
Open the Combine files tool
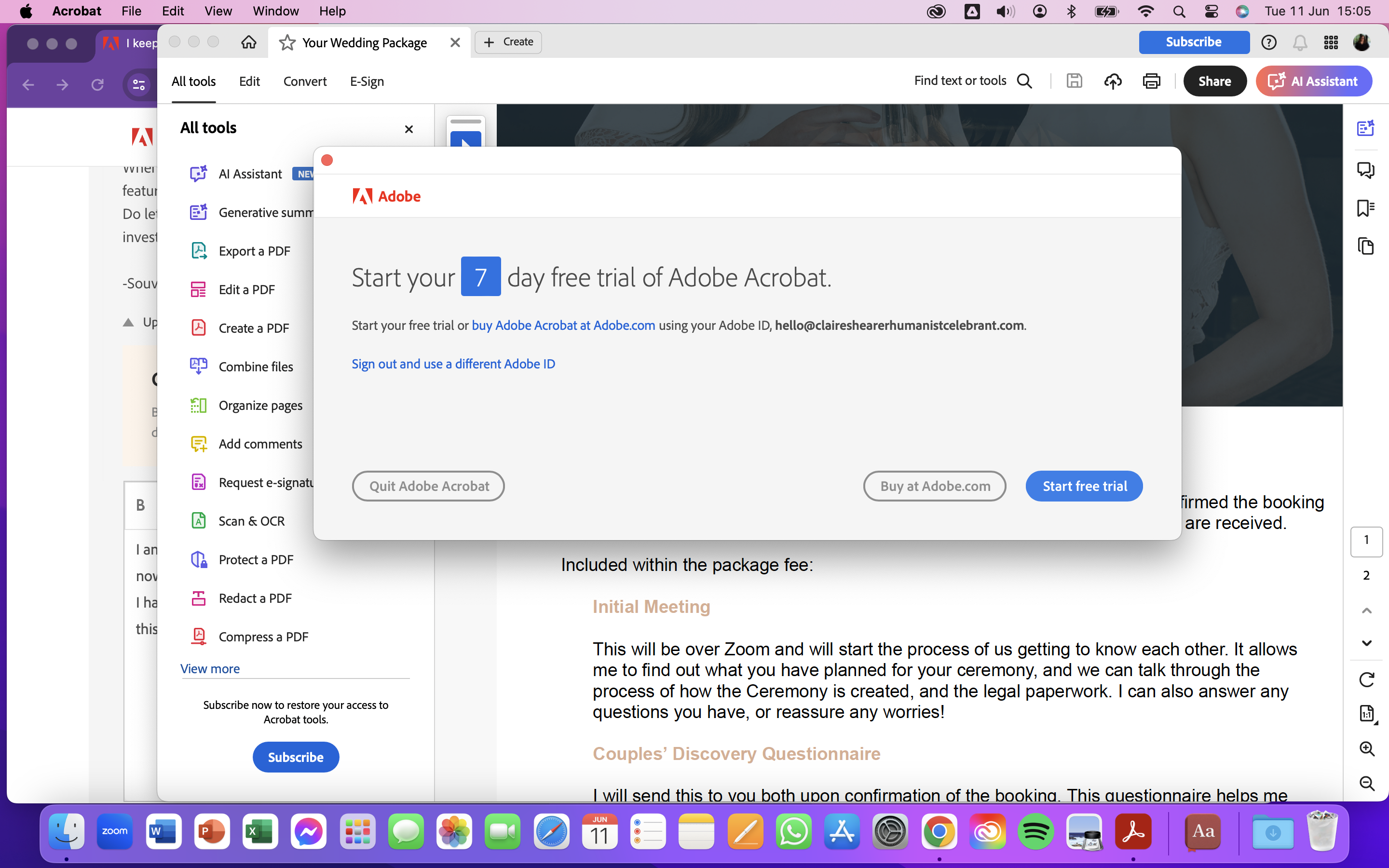point(256,366)
